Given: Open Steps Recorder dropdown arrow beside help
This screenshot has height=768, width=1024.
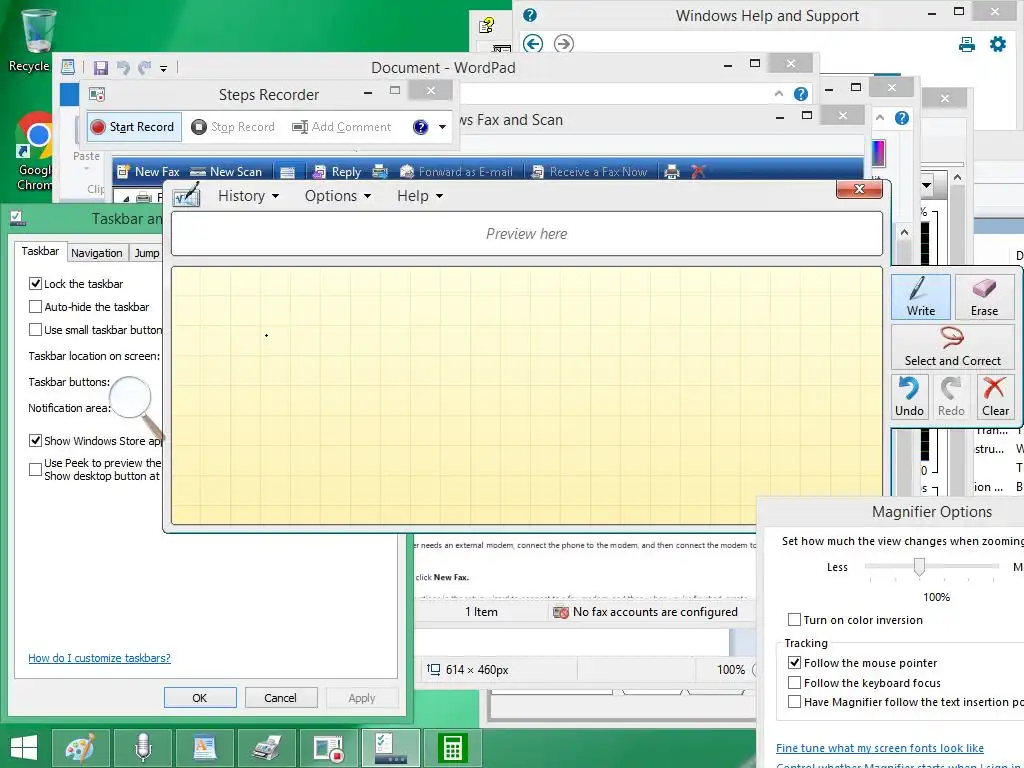Looking at the screenshot, I should (442, 127).
